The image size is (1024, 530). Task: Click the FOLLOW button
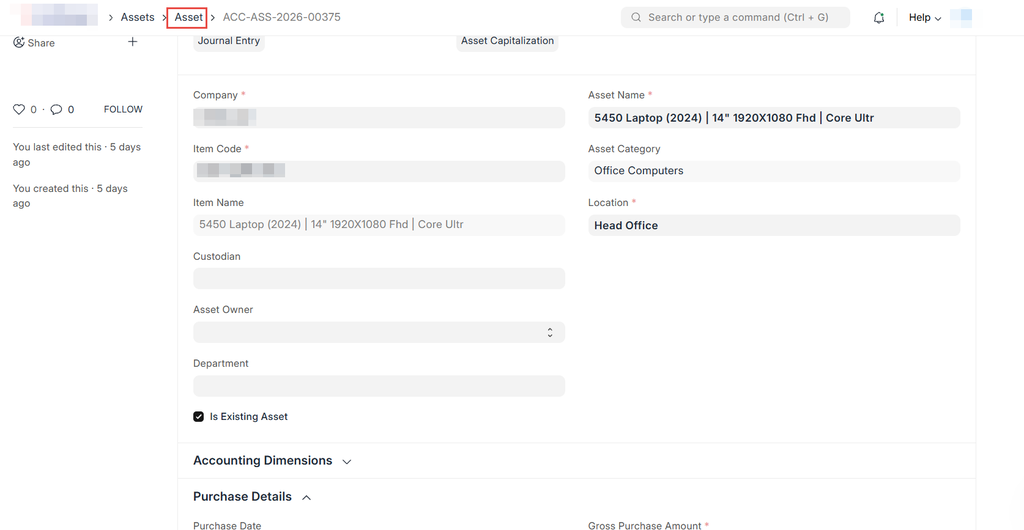coord(123,109)
